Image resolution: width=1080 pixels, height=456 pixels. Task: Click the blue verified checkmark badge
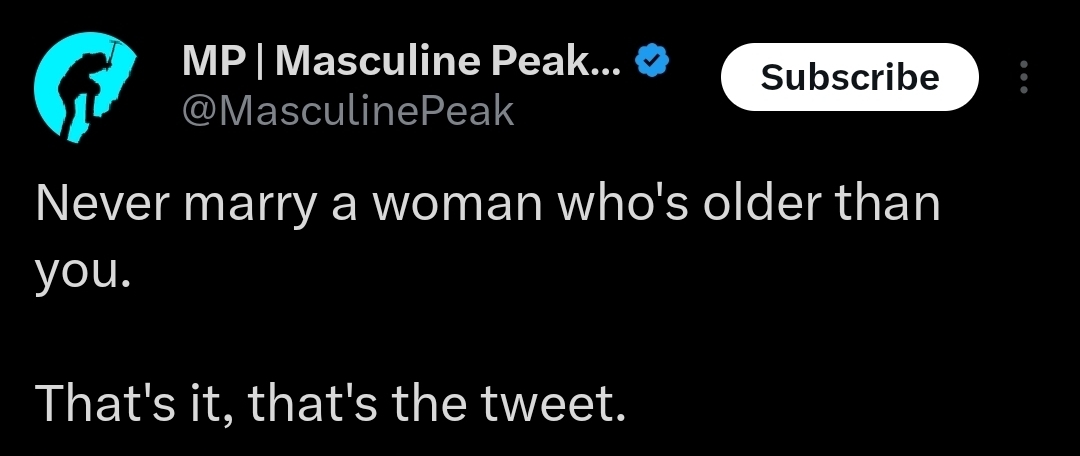(651, 61)
